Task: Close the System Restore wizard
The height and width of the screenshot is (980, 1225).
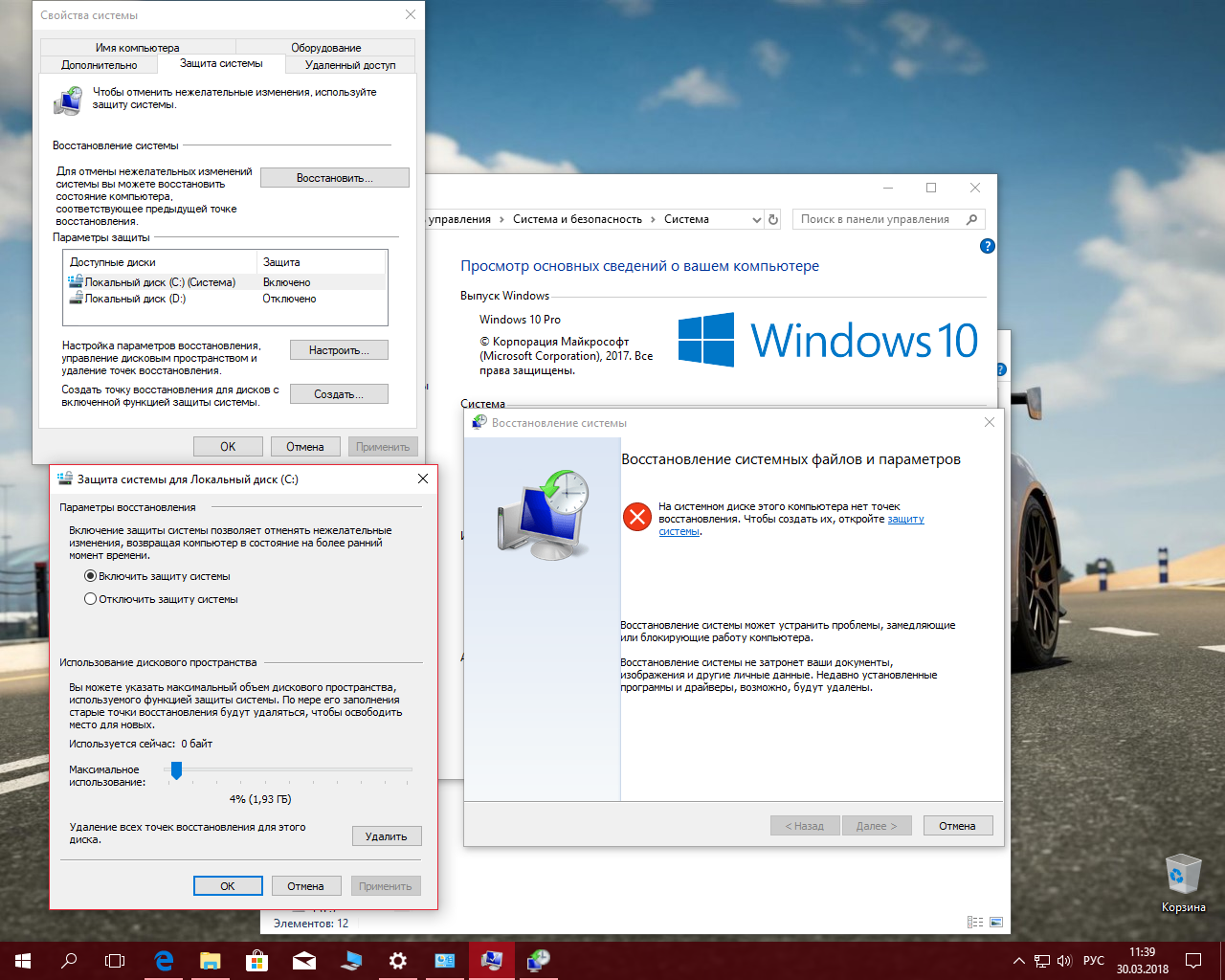Action: [x=989, y=422]
